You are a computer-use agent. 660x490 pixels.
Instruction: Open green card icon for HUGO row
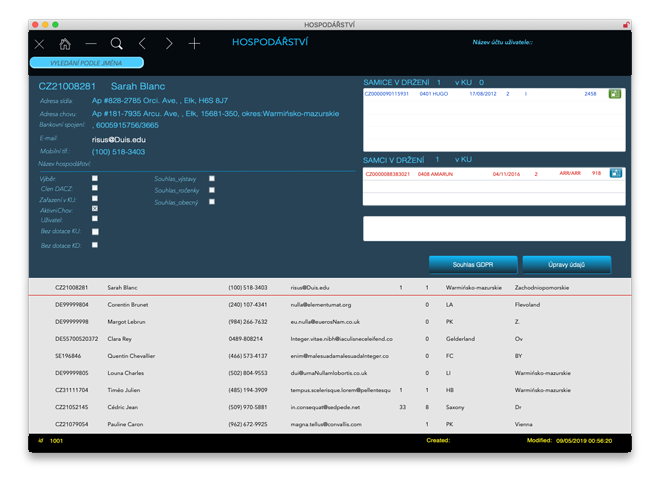(x=615, y=94)
